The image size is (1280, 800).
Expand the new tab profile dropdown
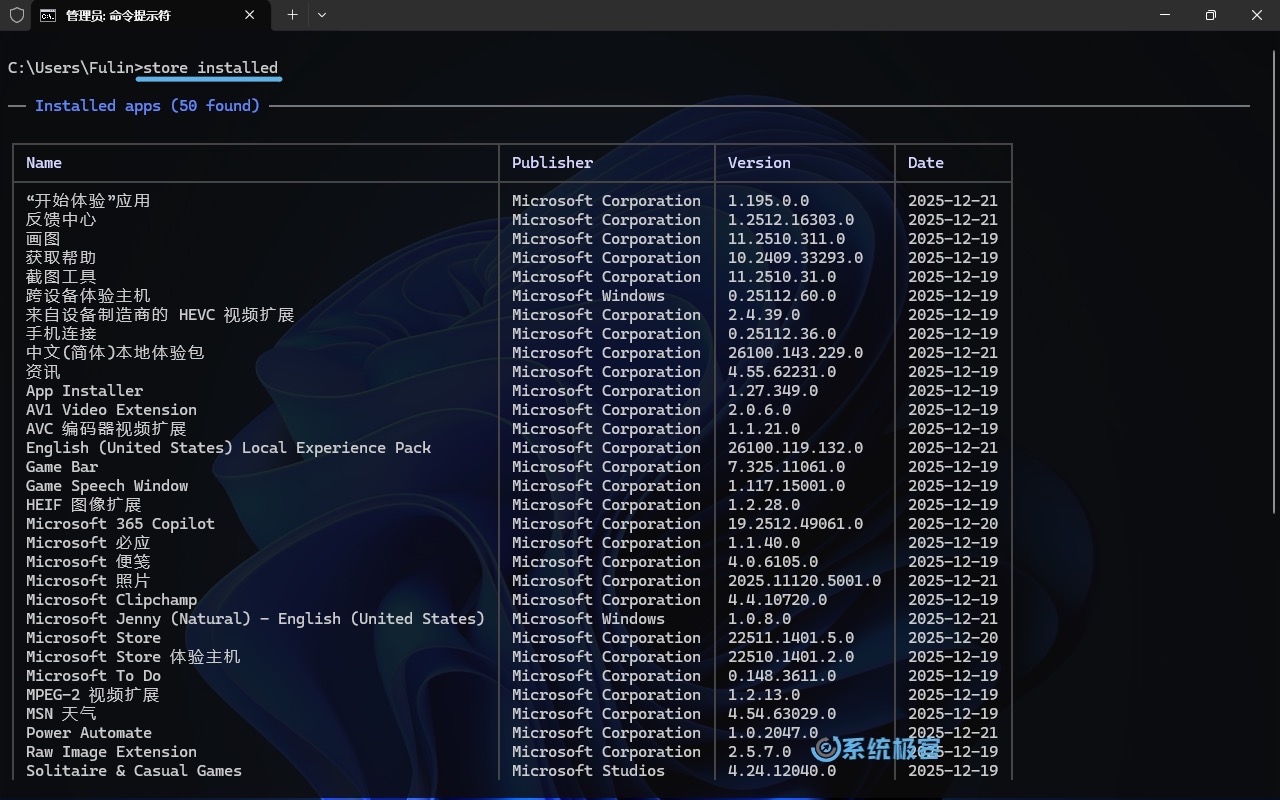[x=322, y=15]
